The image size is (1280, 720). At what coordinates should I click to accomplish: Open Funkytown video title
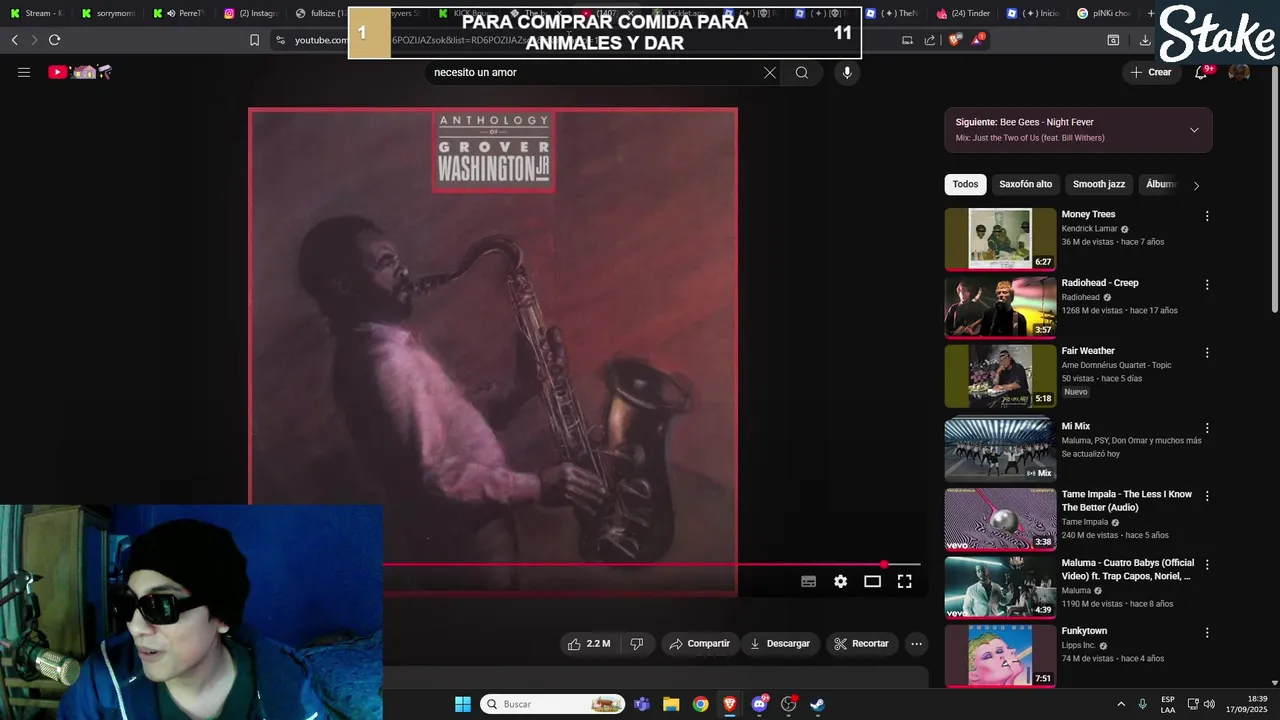pyautogui.click(x=1084, y=631)
